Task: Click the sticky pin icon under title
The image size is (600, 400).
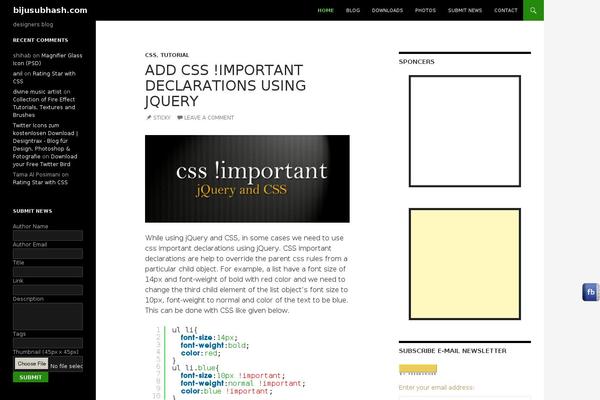Action: [x=148, y=118]
